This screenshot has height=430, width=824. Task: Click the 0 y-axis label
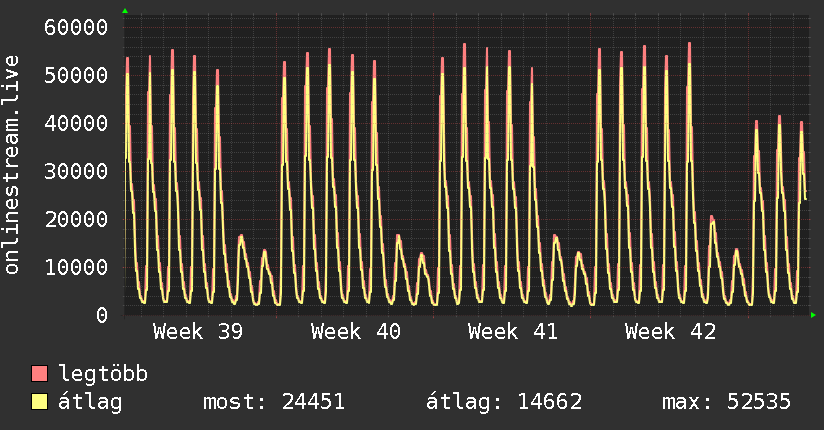tap(102, 315)
